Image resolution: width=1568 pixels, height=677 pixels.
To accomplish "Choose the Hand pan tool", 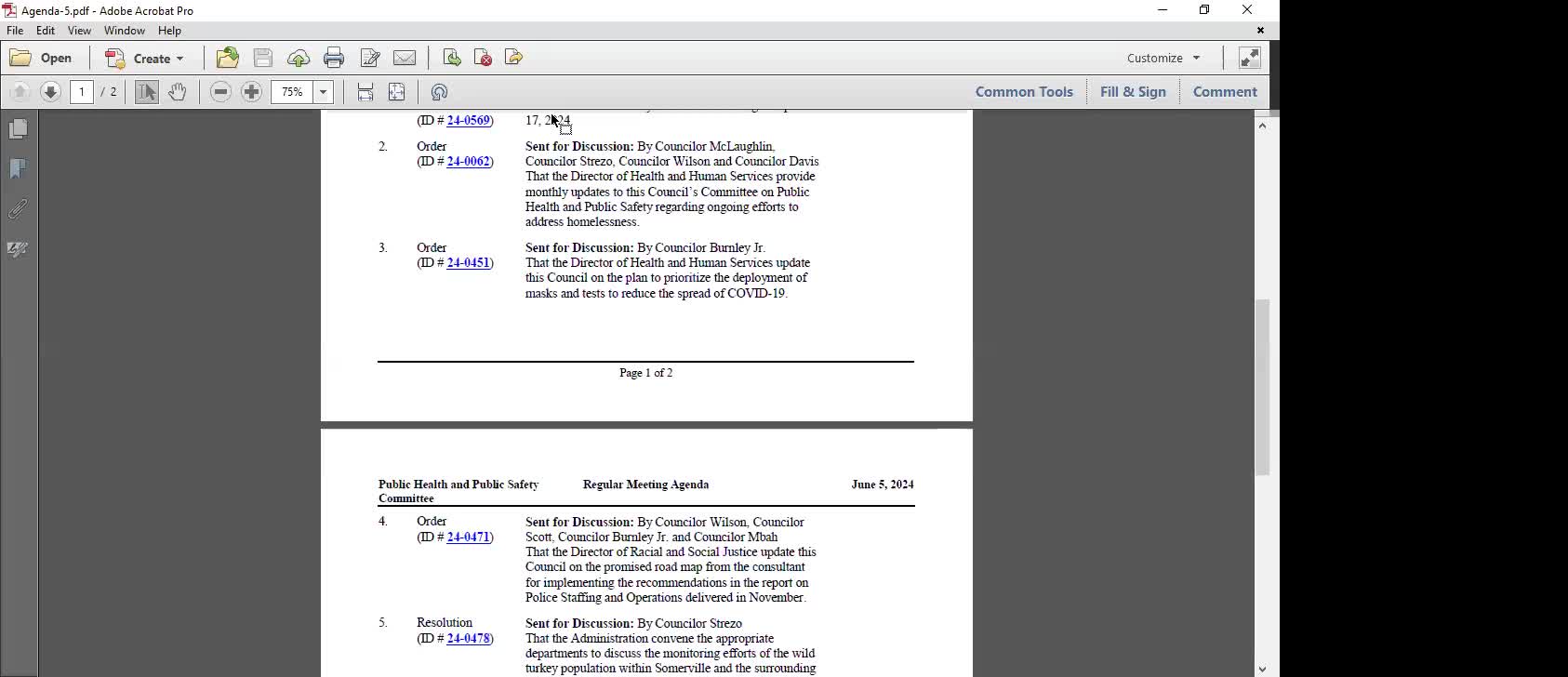I will (x=177, y=91).
